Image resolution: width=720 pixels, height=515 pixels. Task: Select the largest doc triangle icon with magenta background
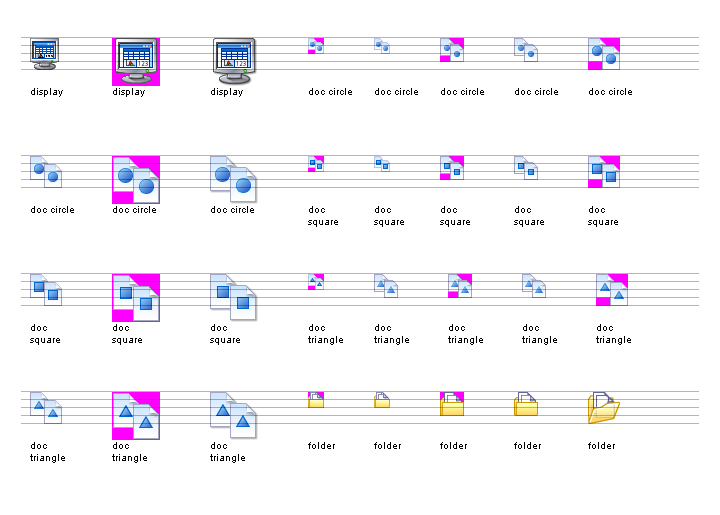point(135,415)
